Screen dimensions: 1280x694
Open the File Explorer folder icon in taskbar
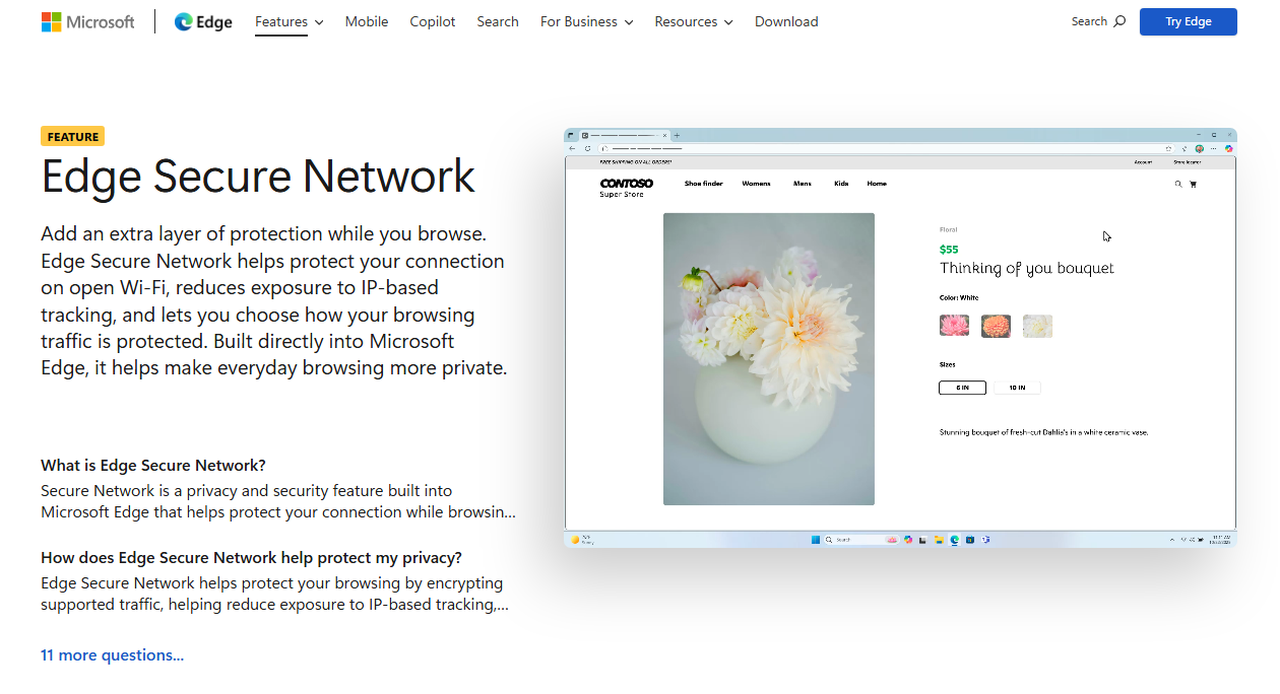(939, 540)
